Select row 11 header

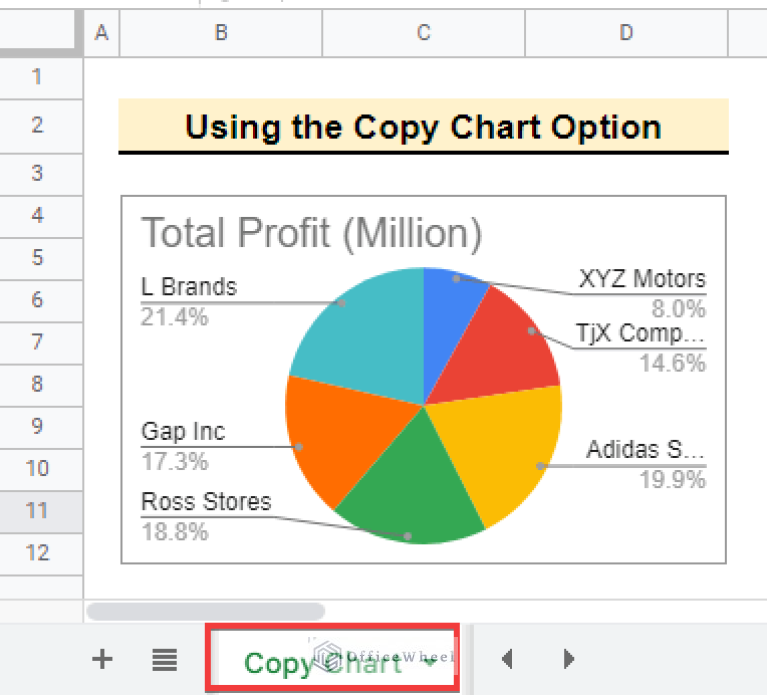(37, 510)
